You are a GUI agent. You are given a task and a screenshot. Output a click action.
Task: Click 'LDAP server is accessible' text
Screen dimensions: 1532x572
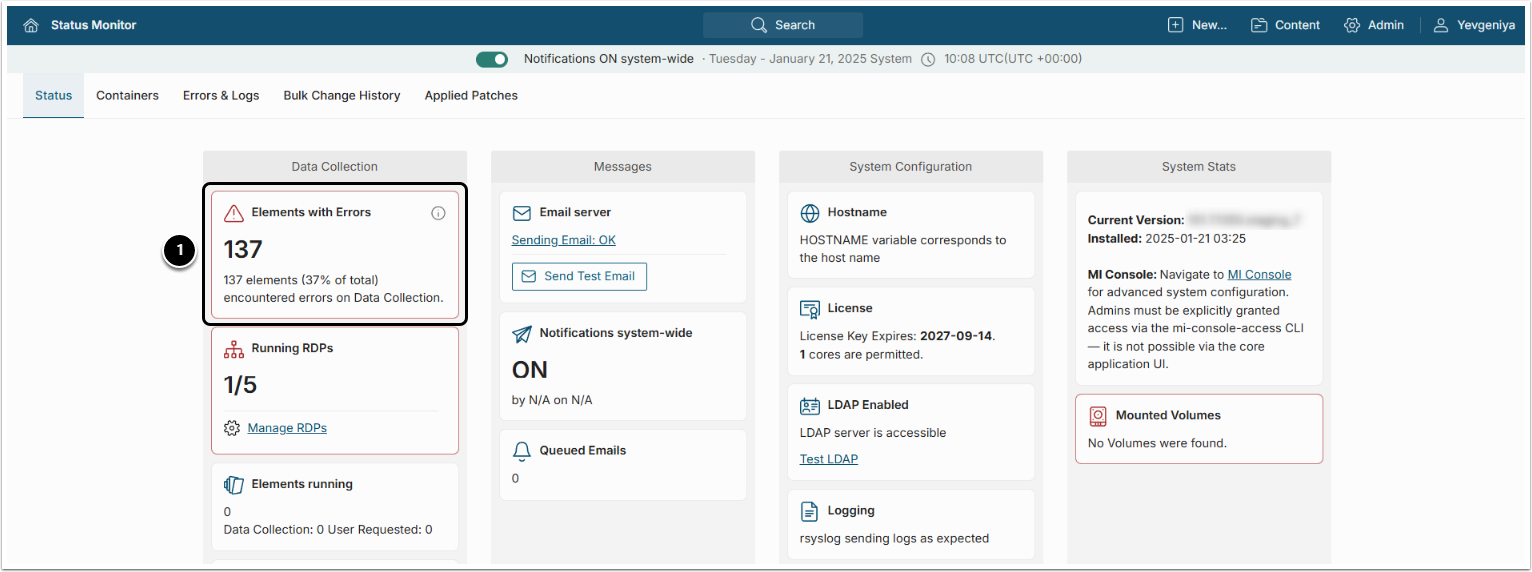(873, 433)
